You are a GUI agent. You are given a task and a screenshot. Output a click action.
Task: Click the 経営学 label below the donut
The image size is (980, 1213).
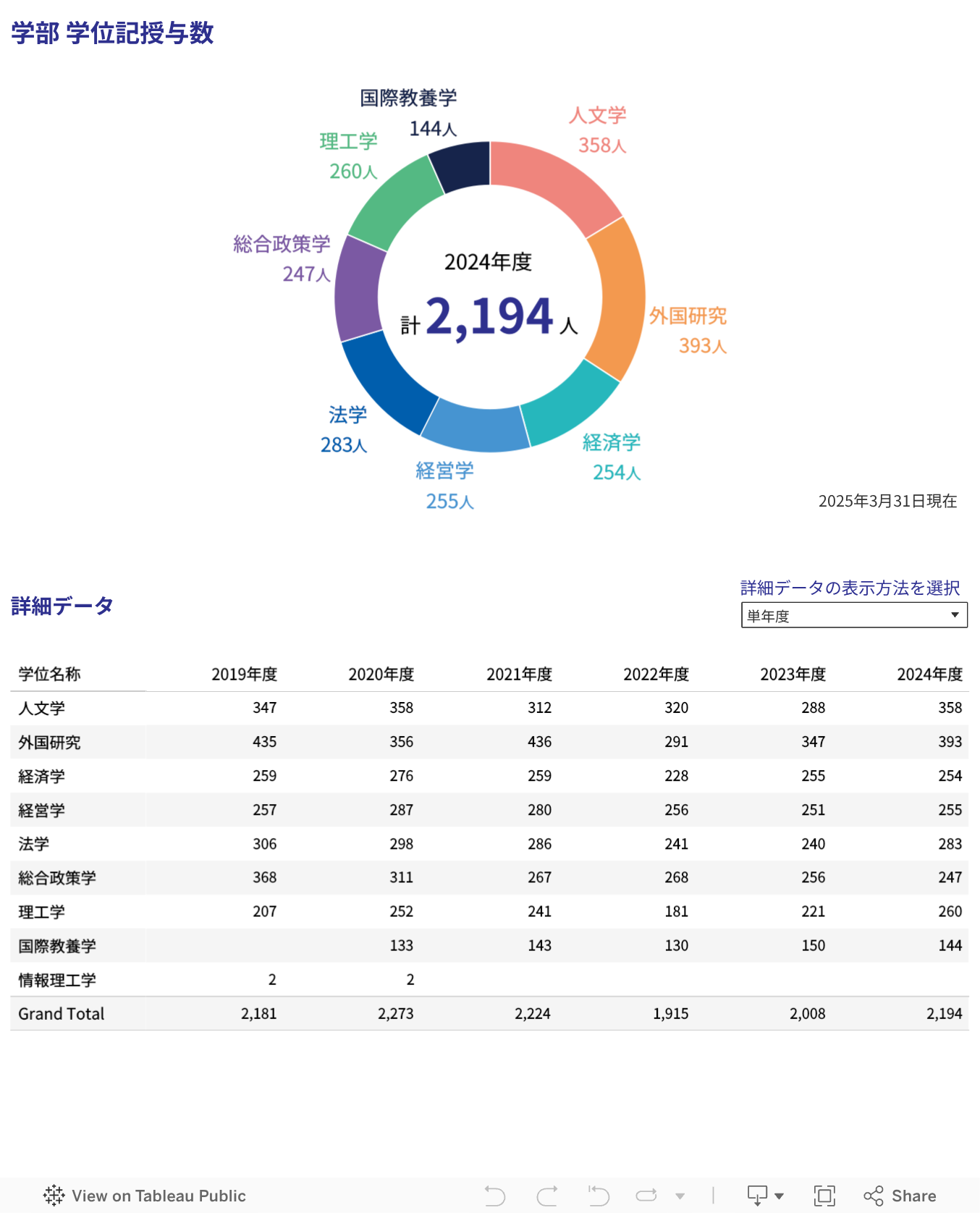click(x=444, y=471)
